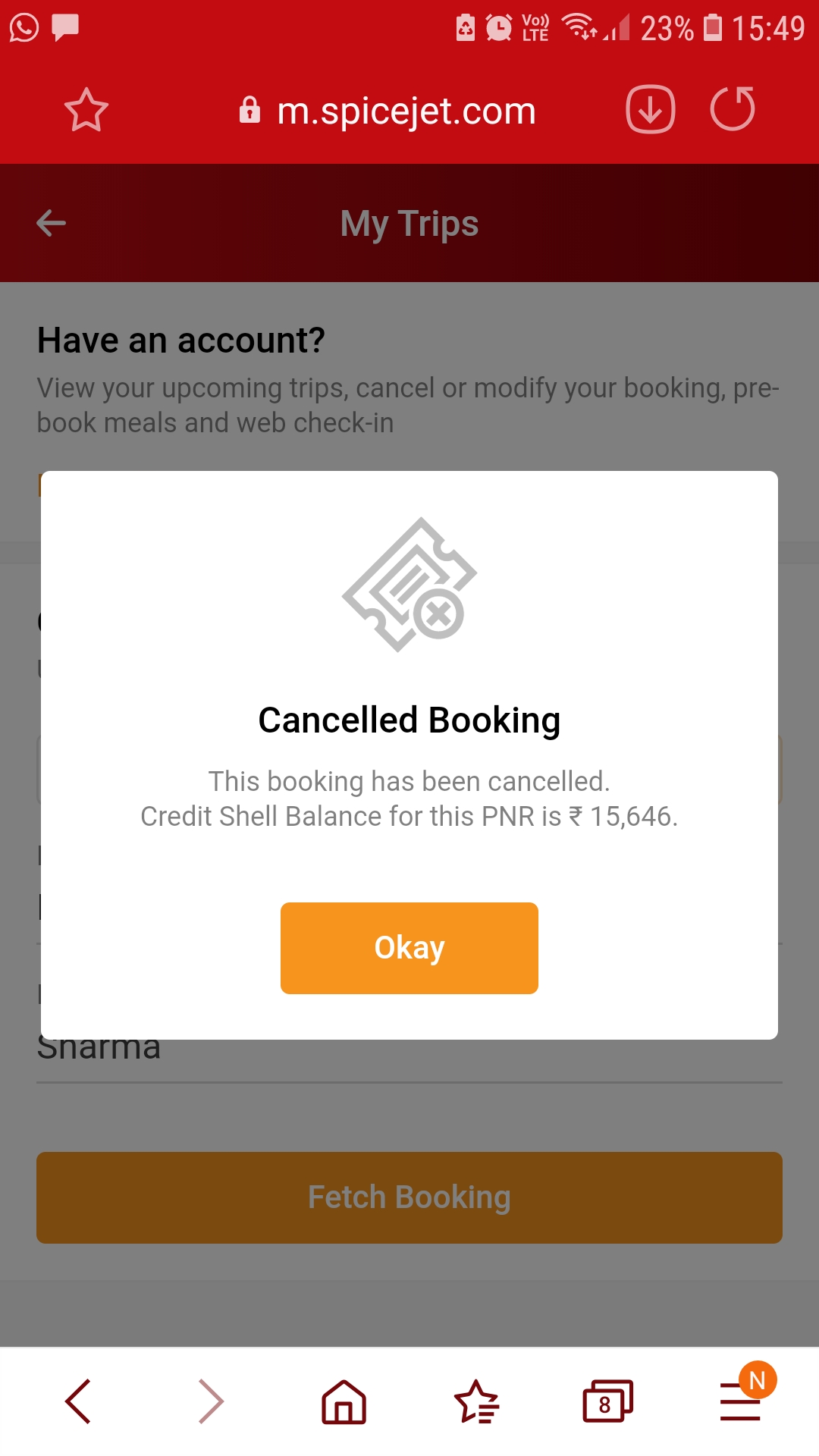The height and width of the screenshot is (1456, 819).
Task: Reload the page with refresh icon
Action: click(733, 109)
